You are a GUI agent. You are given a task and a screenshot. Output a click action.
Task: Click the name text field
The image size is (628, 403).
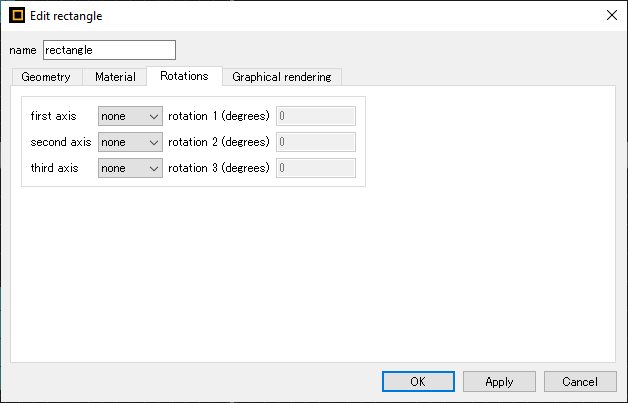(109, 50)
